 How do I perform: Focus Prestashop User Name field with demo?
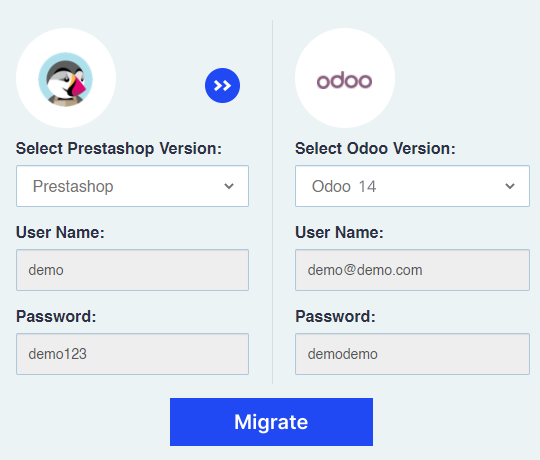[x=132, y=270]
